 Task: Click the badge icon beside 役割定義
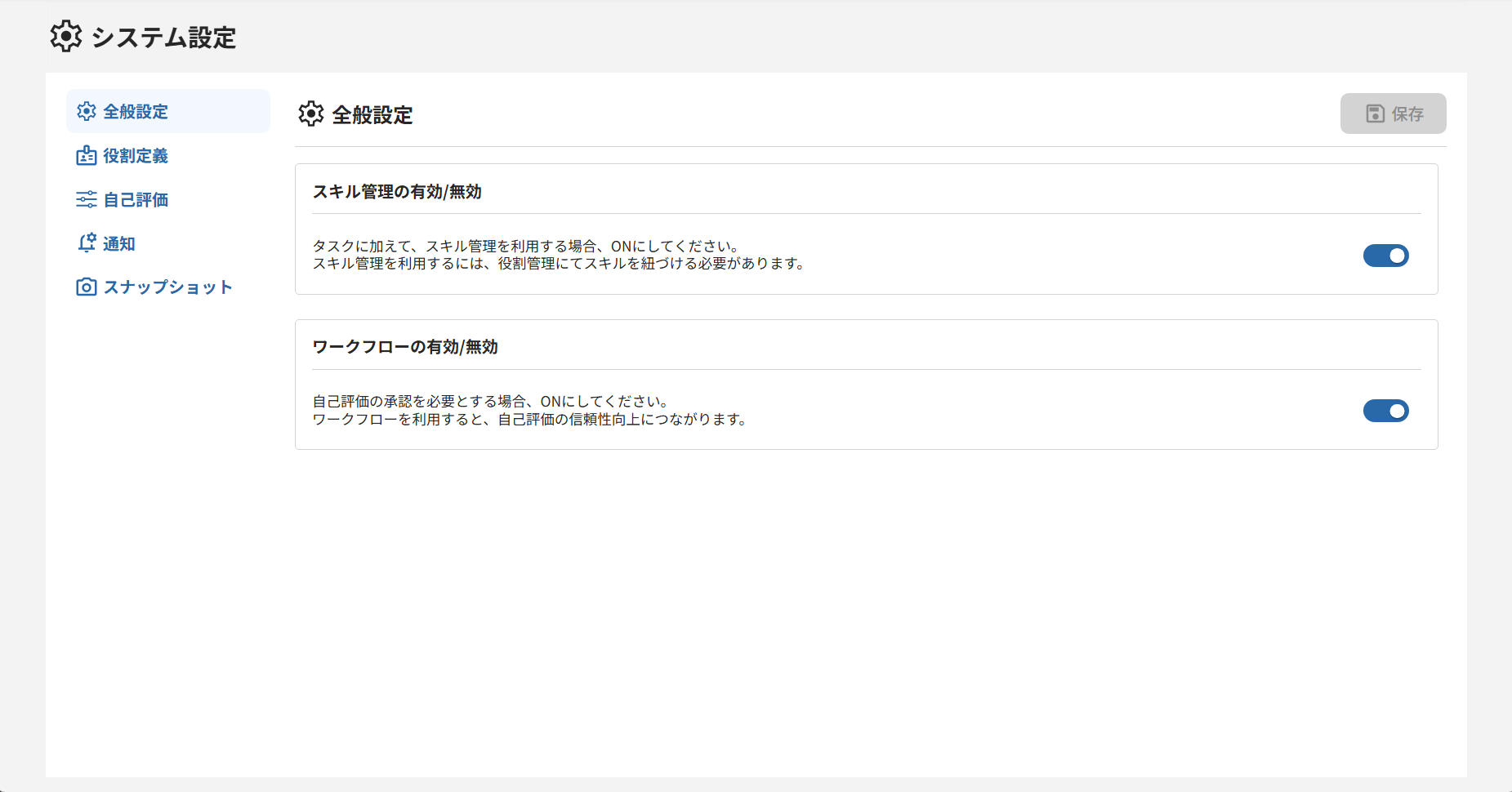point(87,155)
